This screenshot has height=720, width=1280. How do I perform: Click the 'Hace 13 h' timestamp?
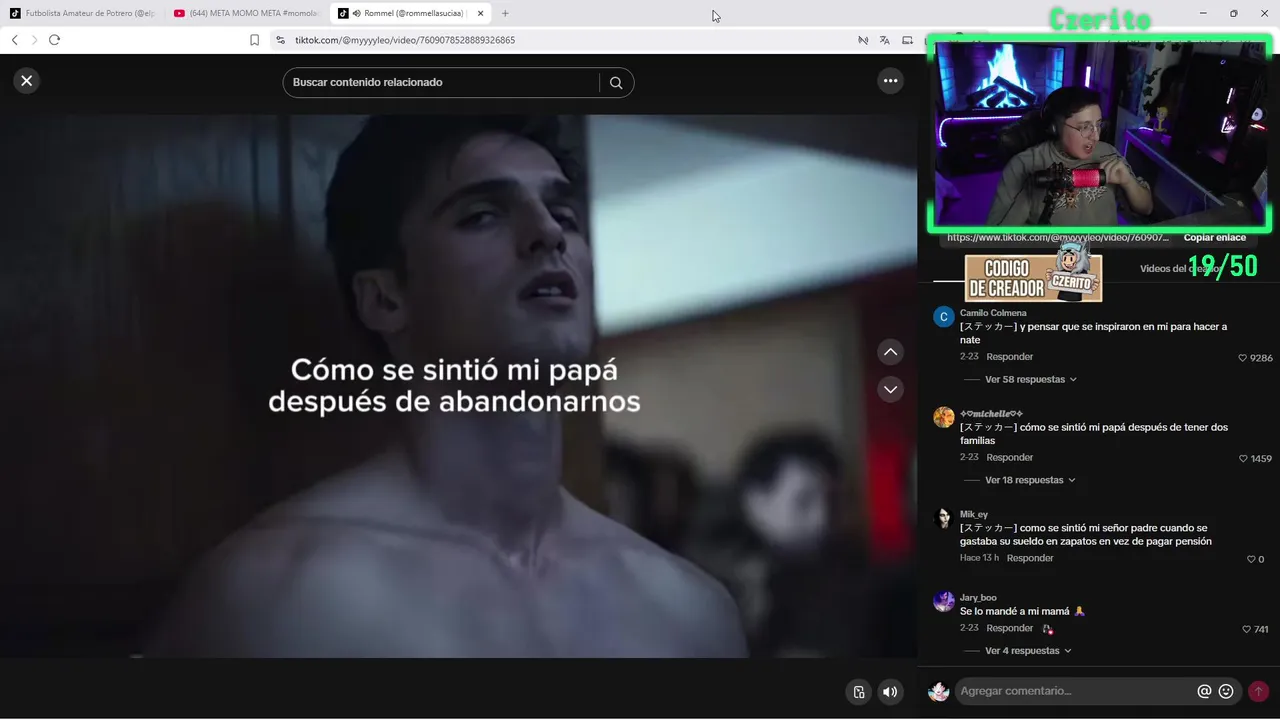coord(980,558)
